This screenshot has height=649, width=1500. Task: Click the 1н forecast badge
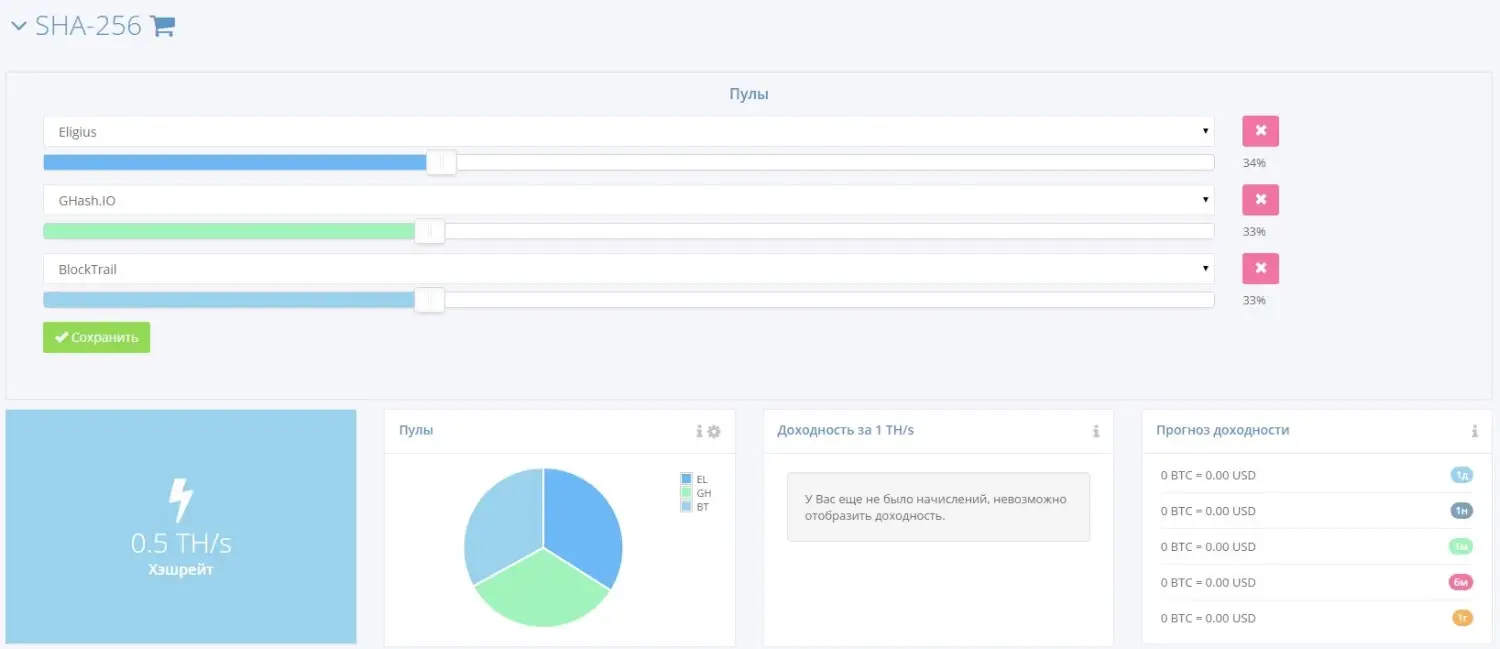1461,511
